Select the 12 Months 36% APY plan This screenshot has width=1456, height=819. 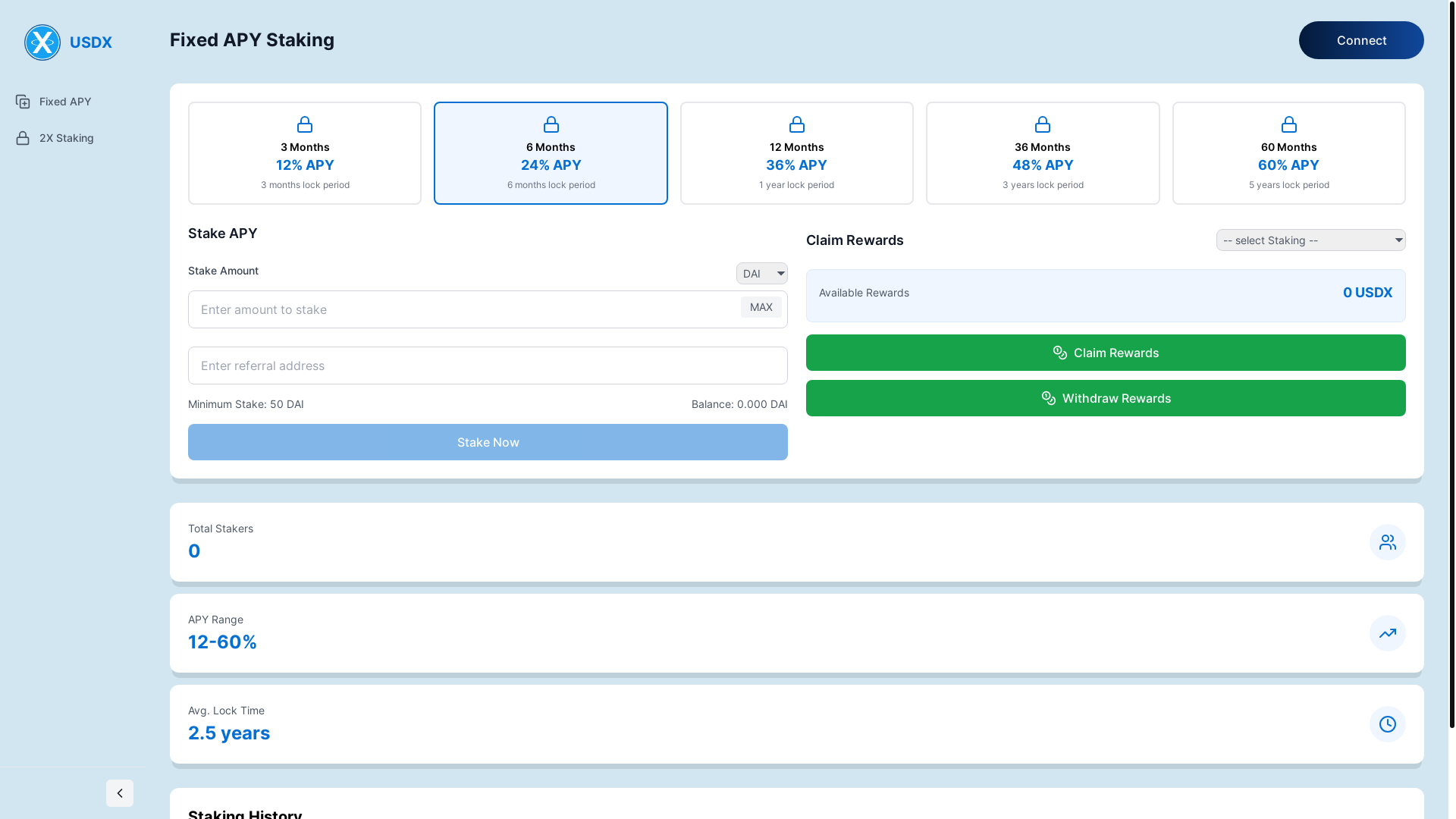[x=797, y=153]
